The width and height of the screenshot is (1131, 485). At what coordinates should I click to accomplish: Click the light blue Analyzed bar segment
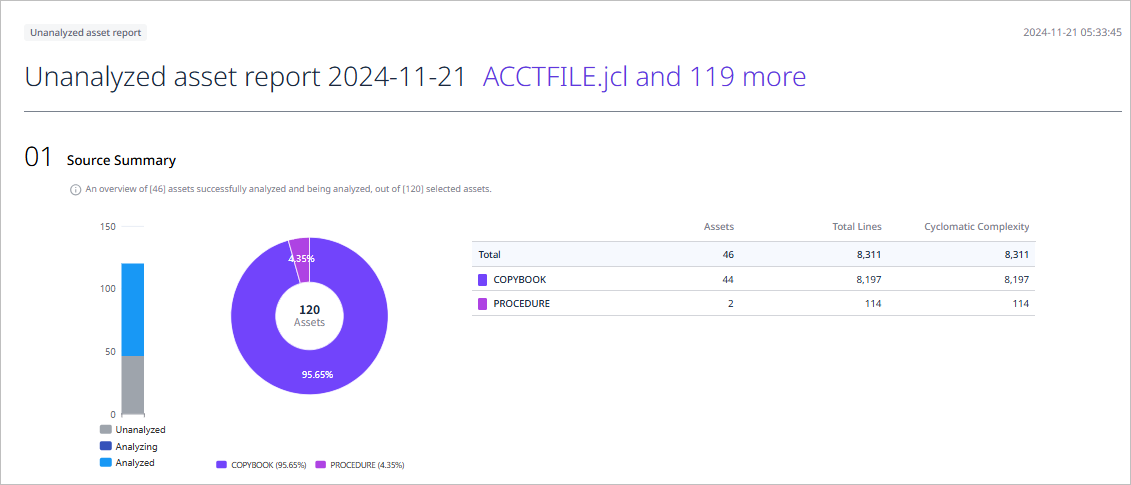[133, 310]
